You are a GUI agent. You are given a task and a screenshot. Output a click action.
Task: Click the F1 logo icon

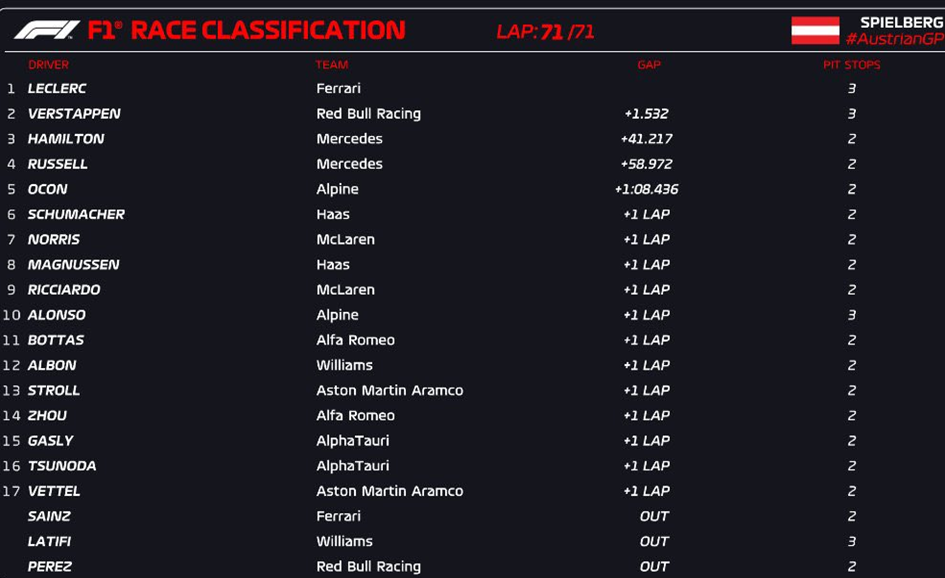pyautogui.click(x=46, y=30)
